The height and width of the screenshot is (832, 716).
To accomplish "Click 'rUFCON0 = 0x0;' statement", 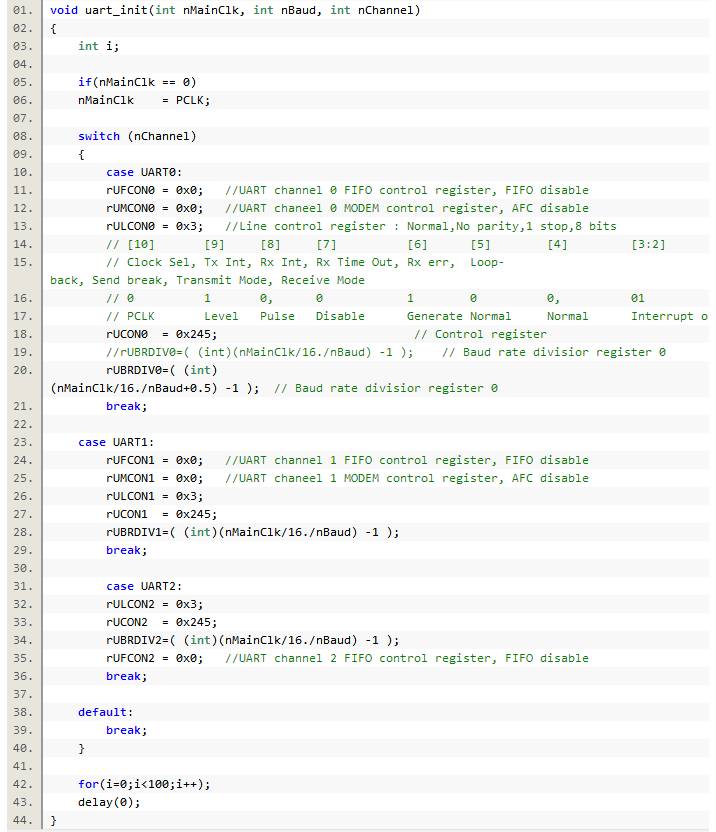I will click(154, 190).
